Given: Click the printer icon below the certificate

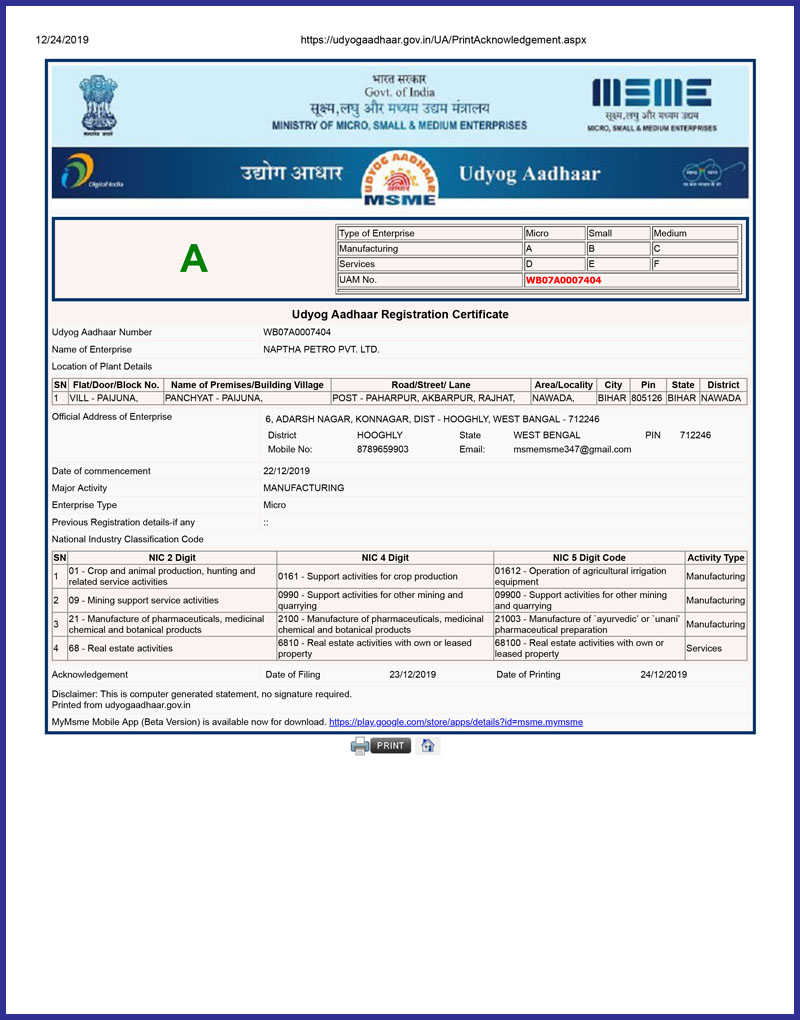Looking at the screenshot, I should tap(360, 746).
